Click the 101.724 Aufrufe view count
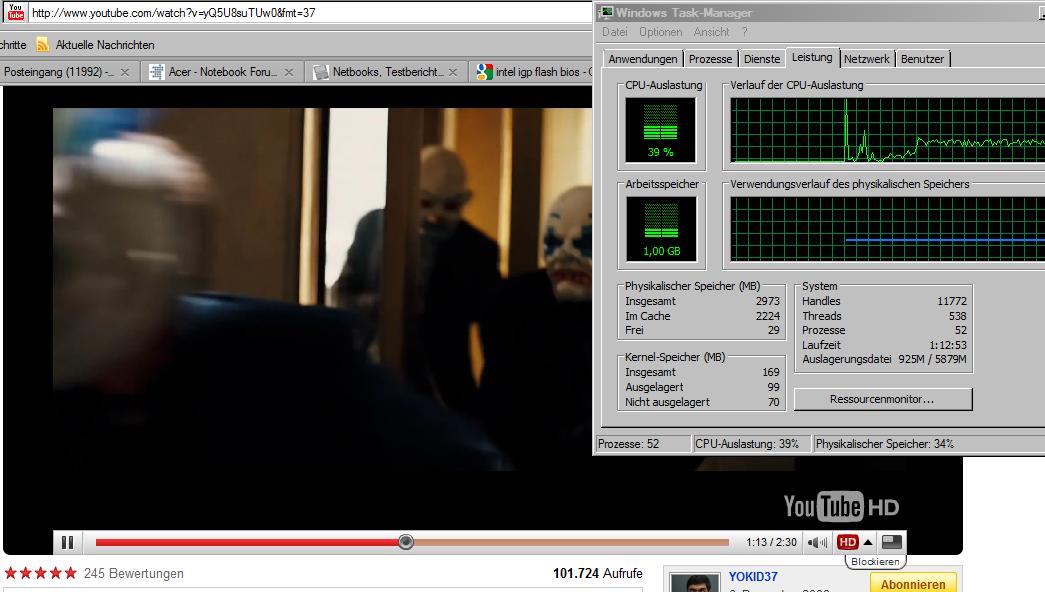This screenshot has width=1045, height=592. [x=598, y=573]
